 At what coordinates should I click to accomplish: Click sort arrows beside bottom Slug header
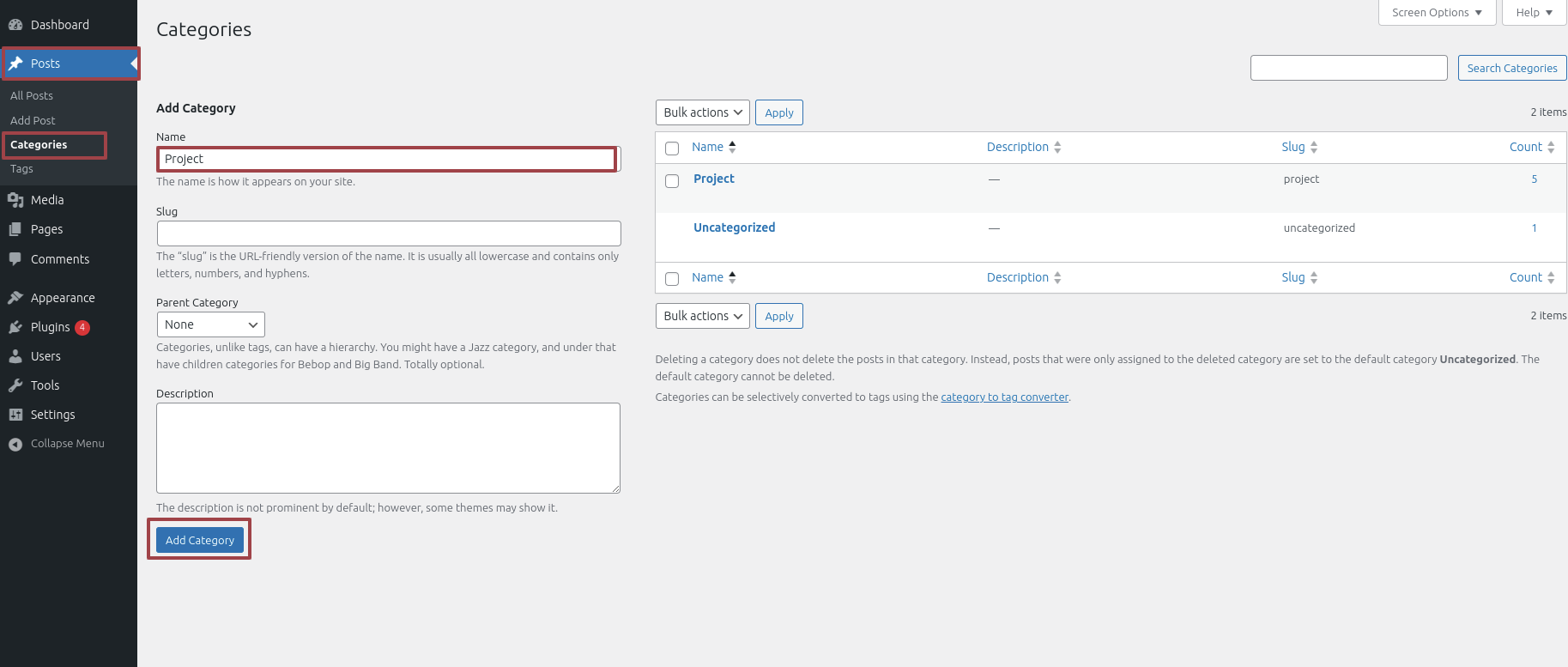coord(1314,277)
